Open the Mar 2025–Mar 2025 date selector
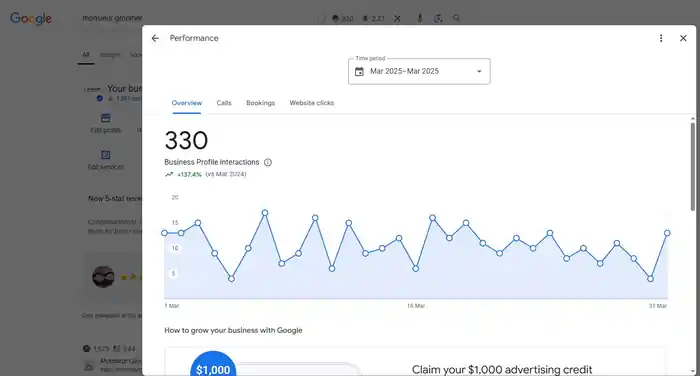 click(x=419, y=71)
